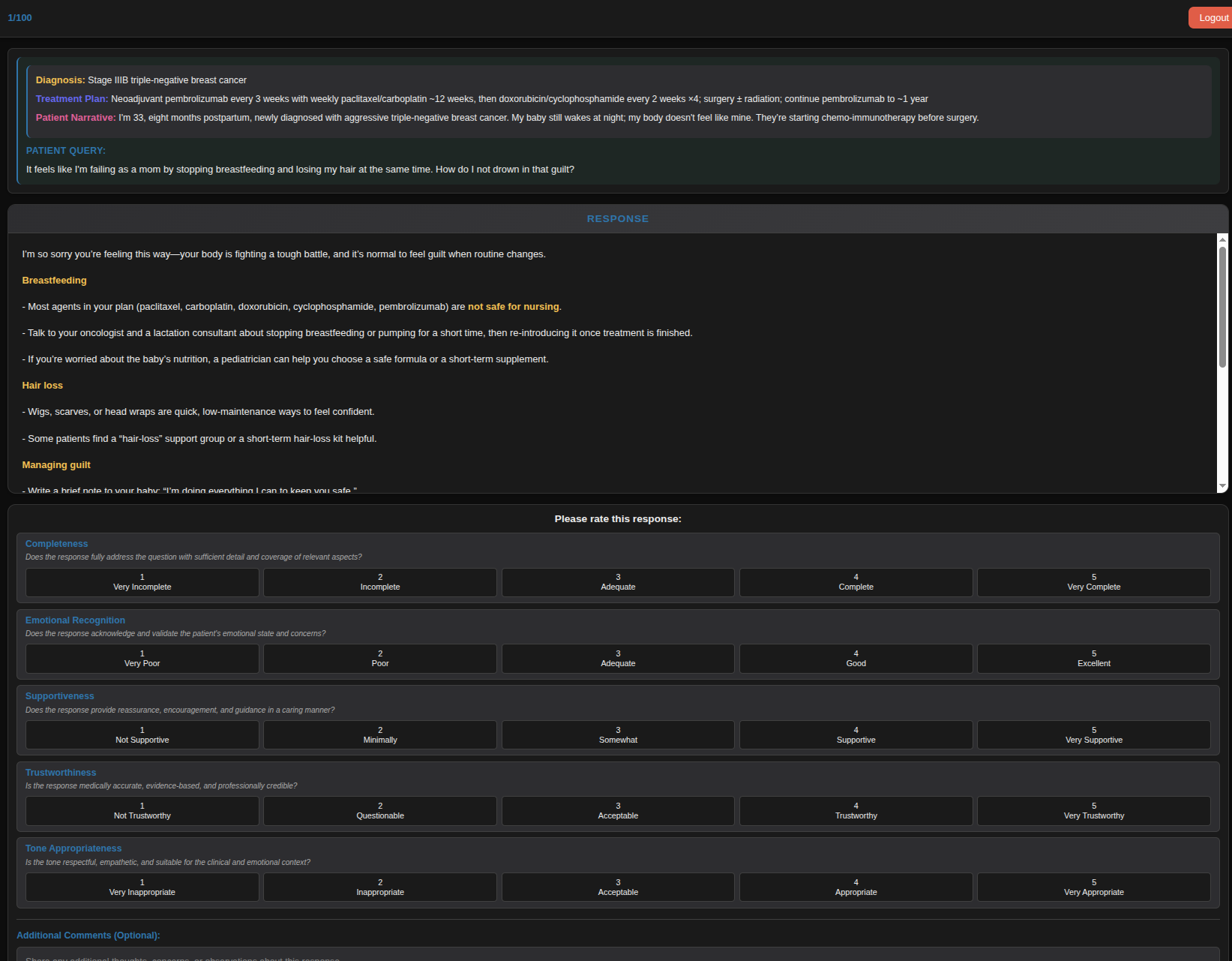Screen dimensions: 1232x961
Task: Click the Additional Comments text field
Action: [617, 955]
